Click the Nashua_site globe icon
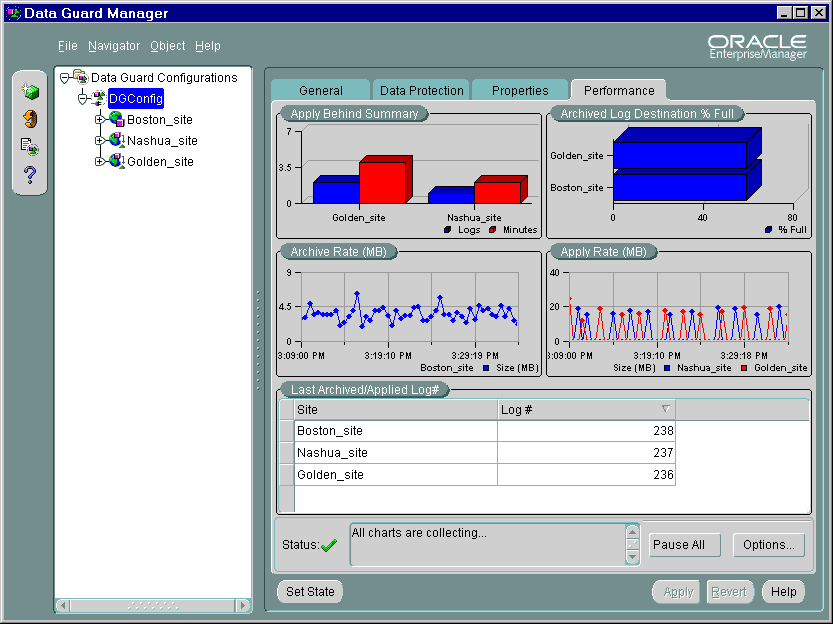Image resolution: width=833 pixels, height=624 pixels. [x=116, y=140]
